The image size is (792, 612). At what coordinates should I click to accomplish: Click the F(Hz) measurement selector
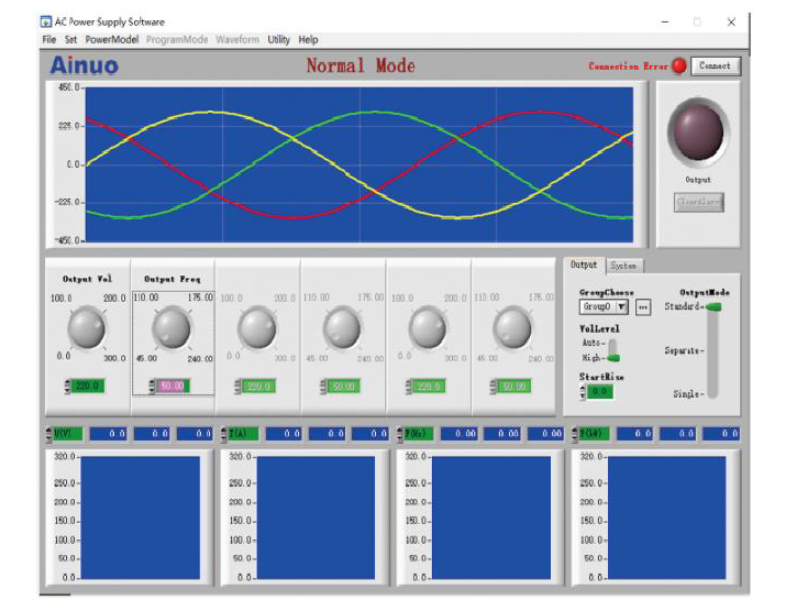point(419,434)
